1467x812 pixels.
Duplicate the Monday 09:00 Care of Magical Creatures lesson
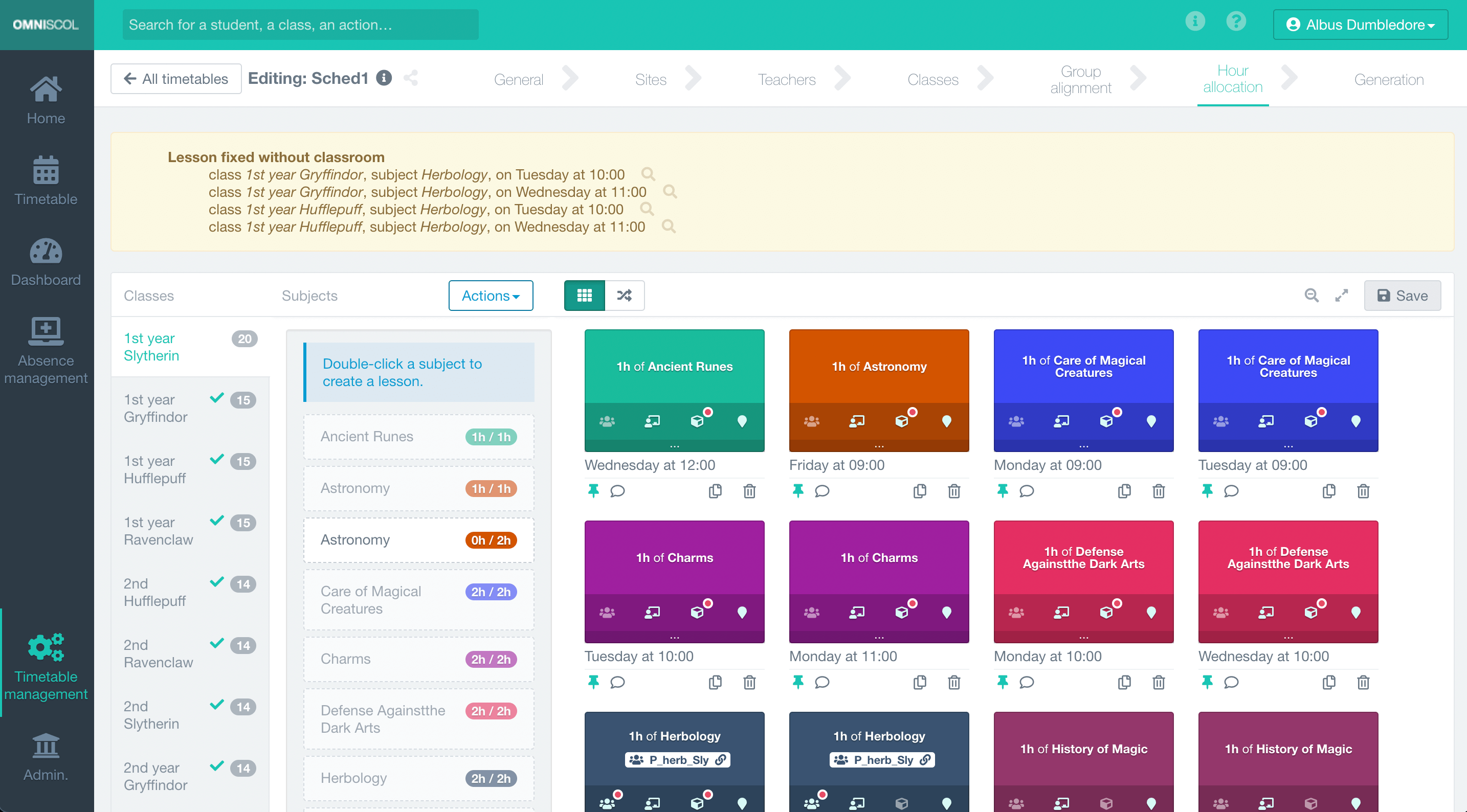pyautogui.click(x=1124, y=490)
